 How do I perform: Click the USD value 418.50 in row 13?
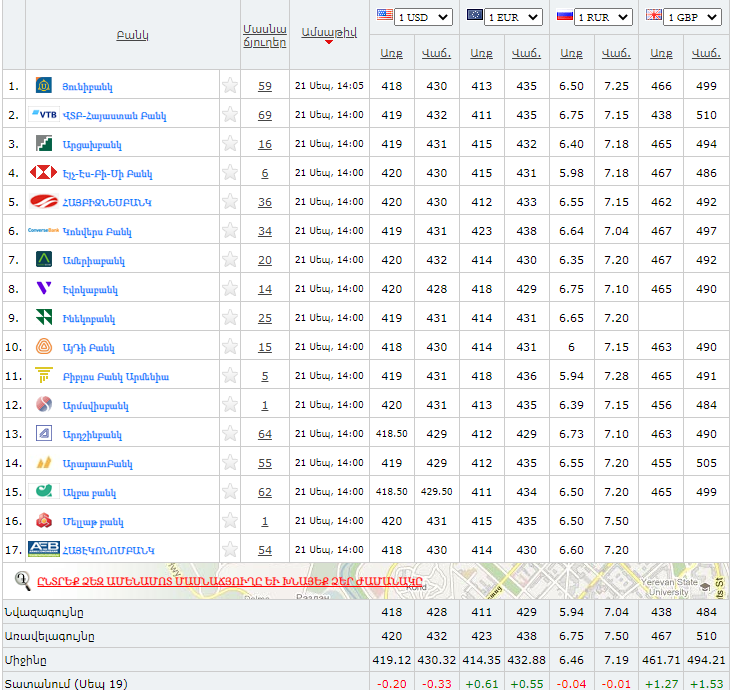[391, 433]
